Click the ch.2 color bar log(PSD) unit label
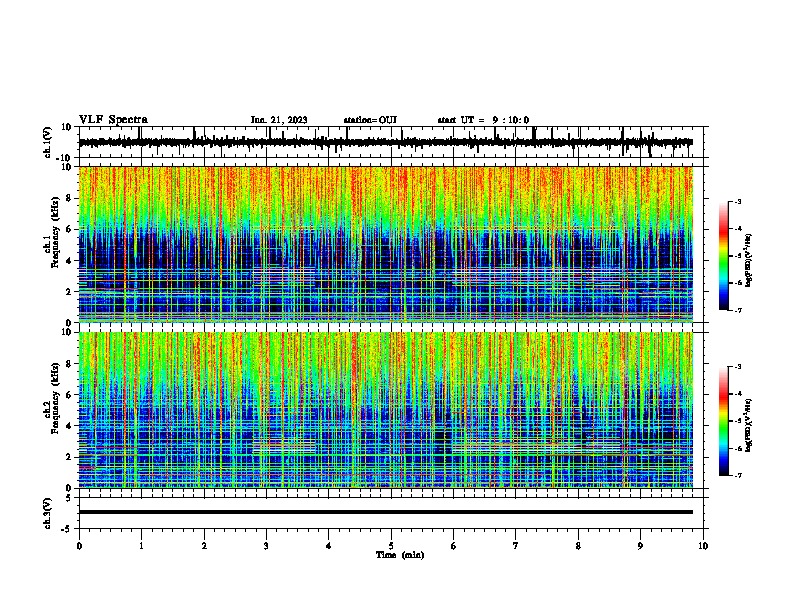 (x=749, y=426)
